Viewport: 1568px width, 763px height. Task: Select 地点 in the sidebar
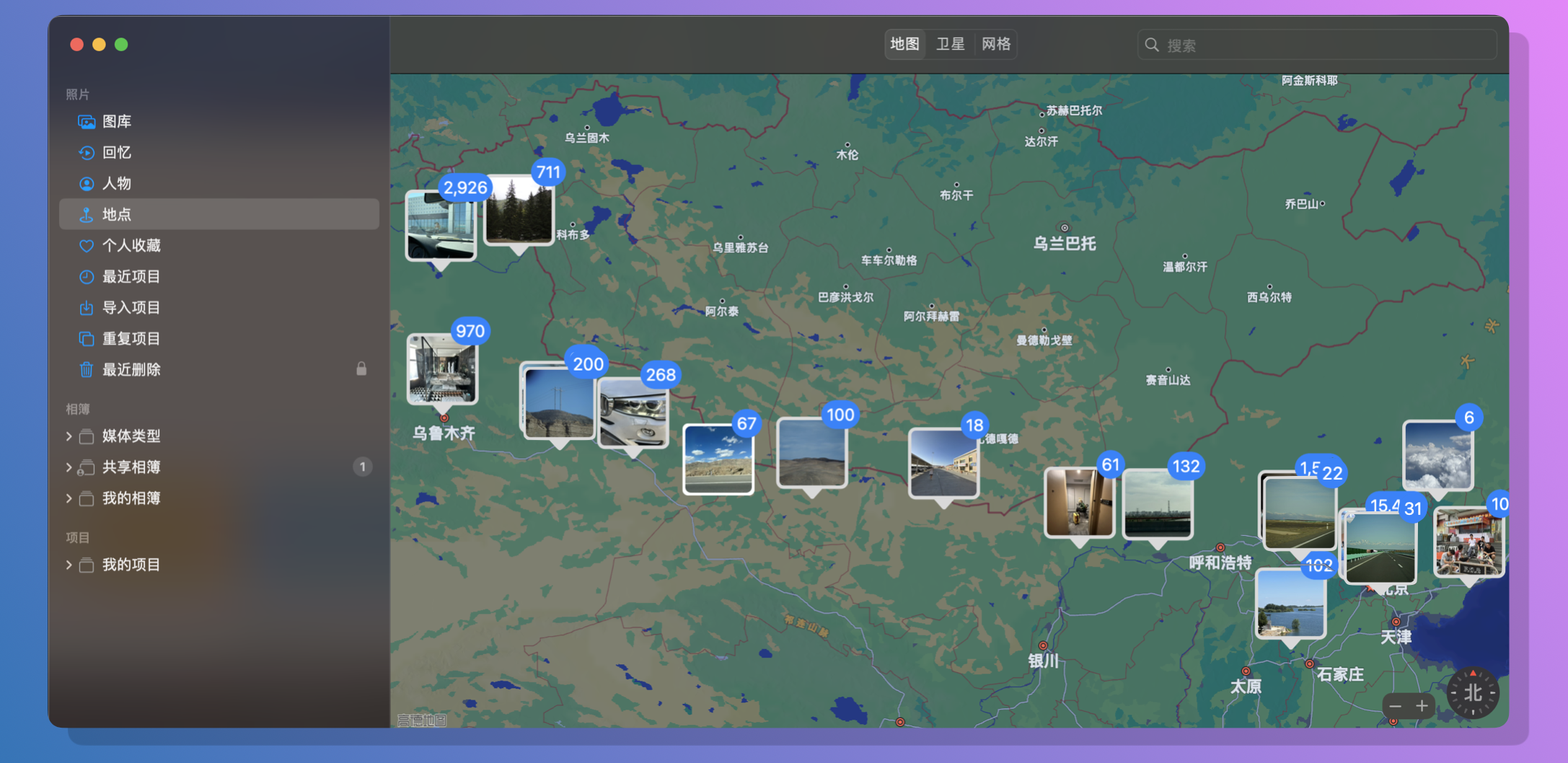click(x=219, y=214)
